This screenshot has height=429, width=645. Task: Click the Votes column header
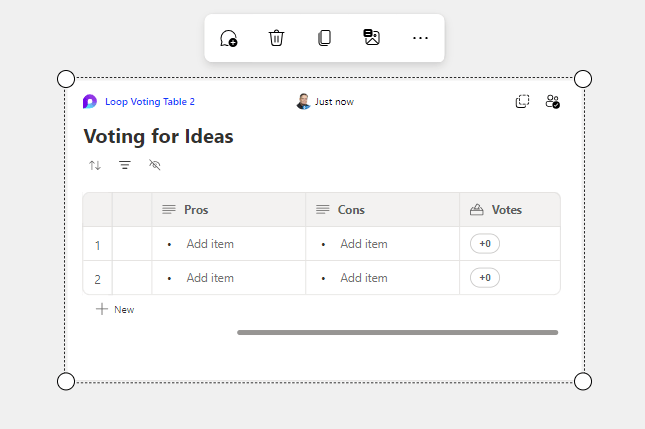click(x=506, y=210)
